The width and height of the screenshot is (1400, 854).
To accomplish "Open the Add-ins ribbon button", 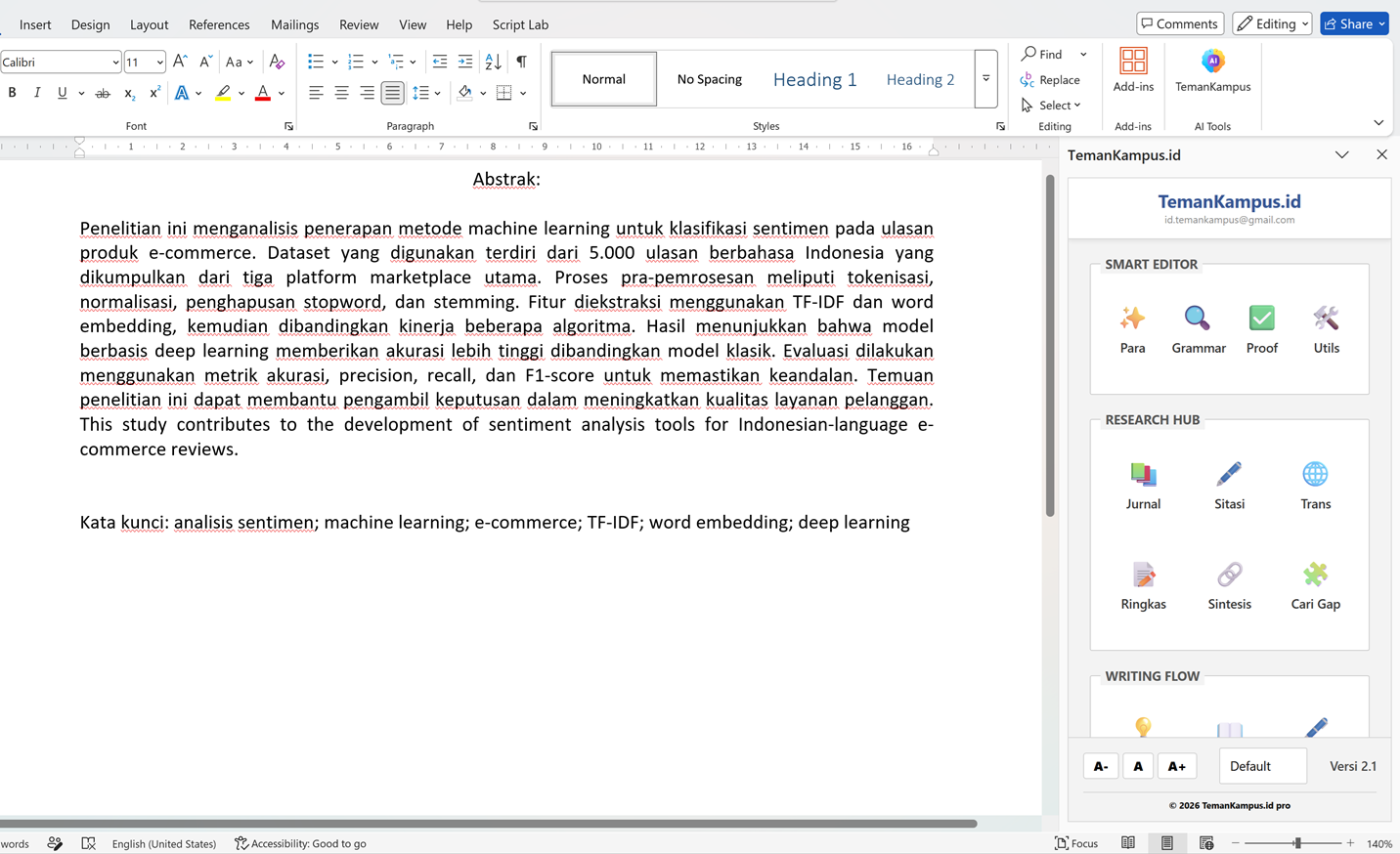I will (x=1133, y=70).
